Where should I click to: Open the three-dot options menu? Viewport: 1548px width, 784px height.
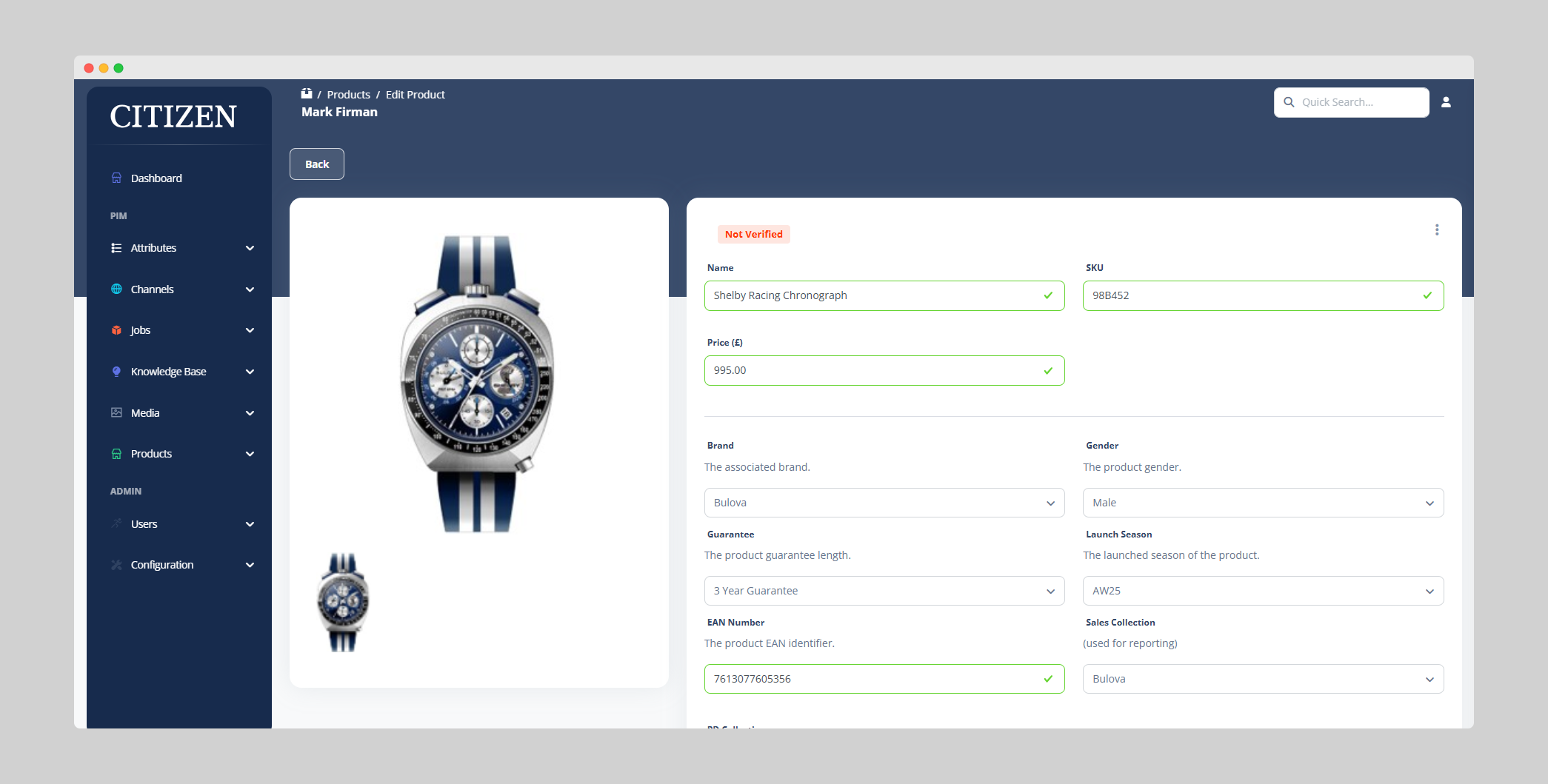(1437, 229)
